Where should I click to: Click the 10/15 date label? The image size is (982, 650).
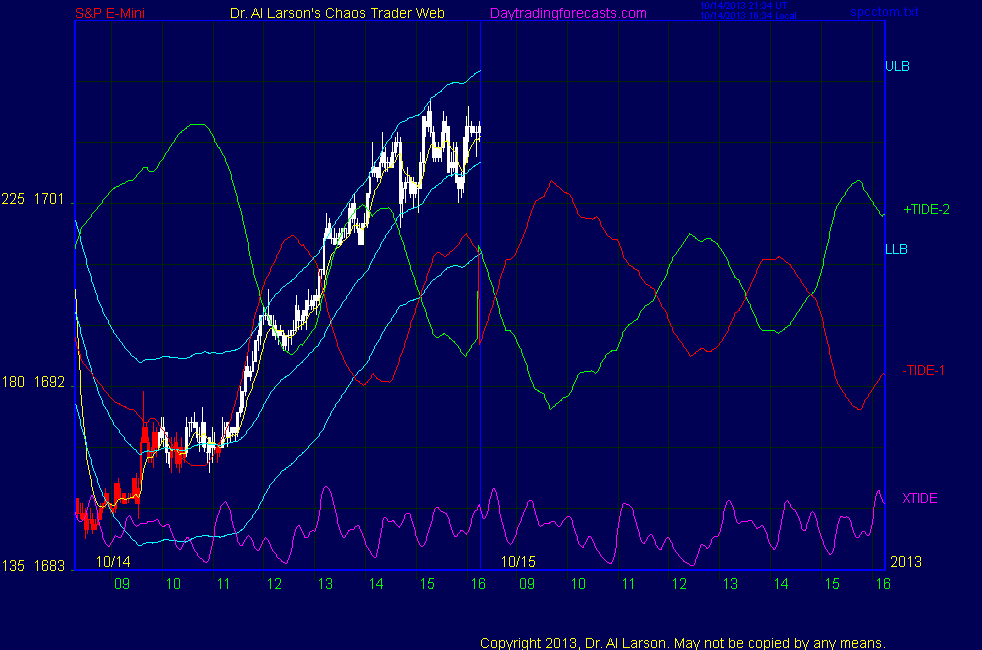518,562
